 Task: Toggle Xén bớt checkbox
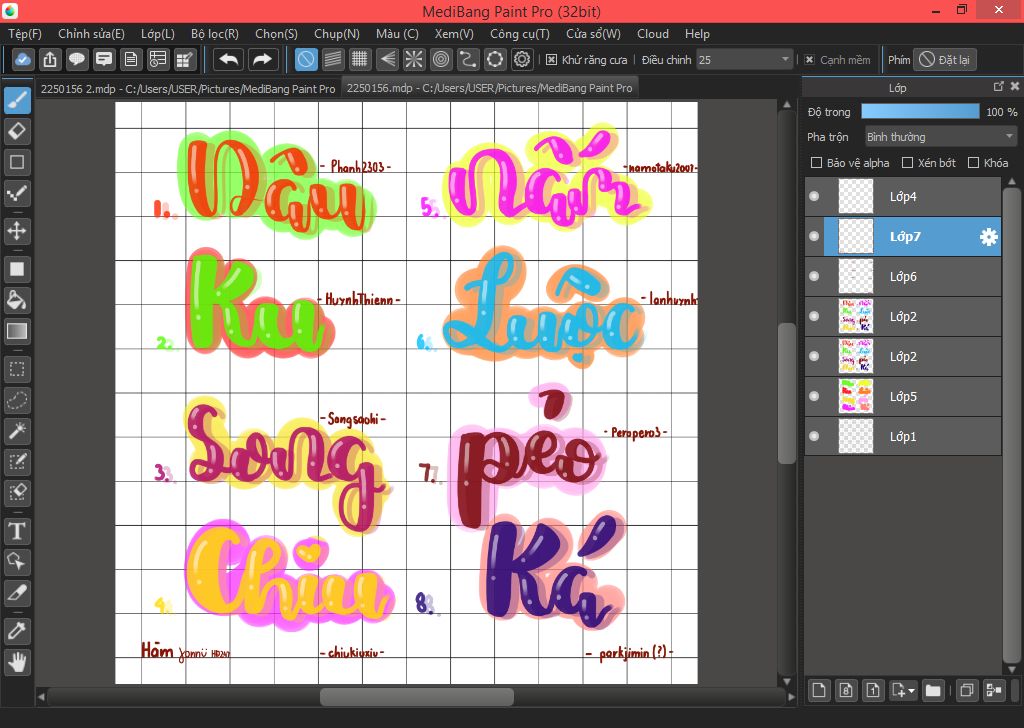907,163
